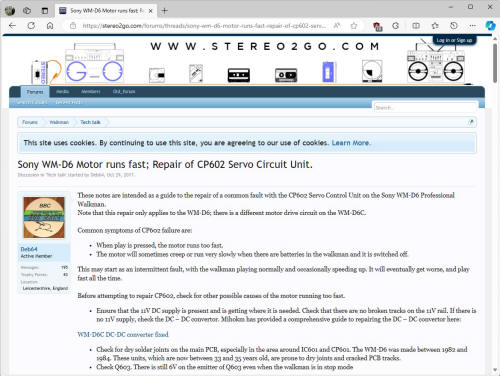Click the browser address bar URL

click(x=204, y=26)
